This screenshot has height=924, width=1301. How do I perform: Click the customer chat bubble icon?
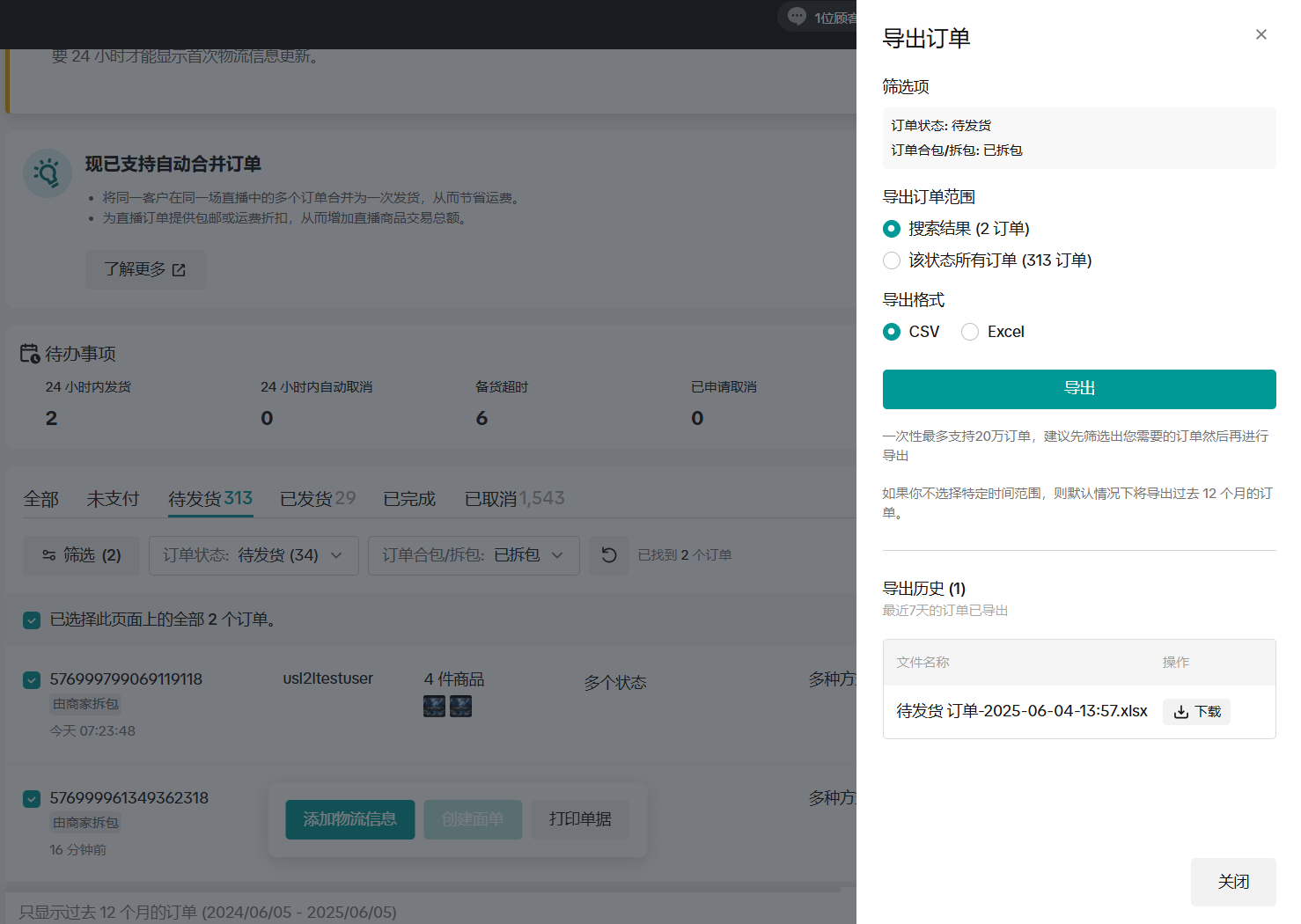click(x=797, y=17)
